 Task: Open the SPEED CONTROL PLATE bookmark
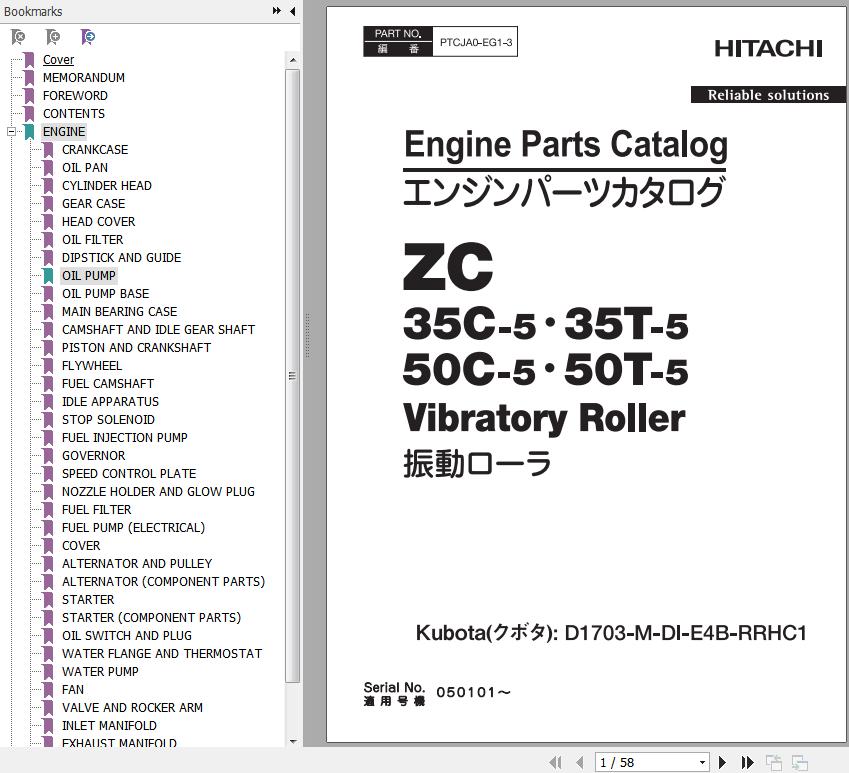[x=129, y=474]
